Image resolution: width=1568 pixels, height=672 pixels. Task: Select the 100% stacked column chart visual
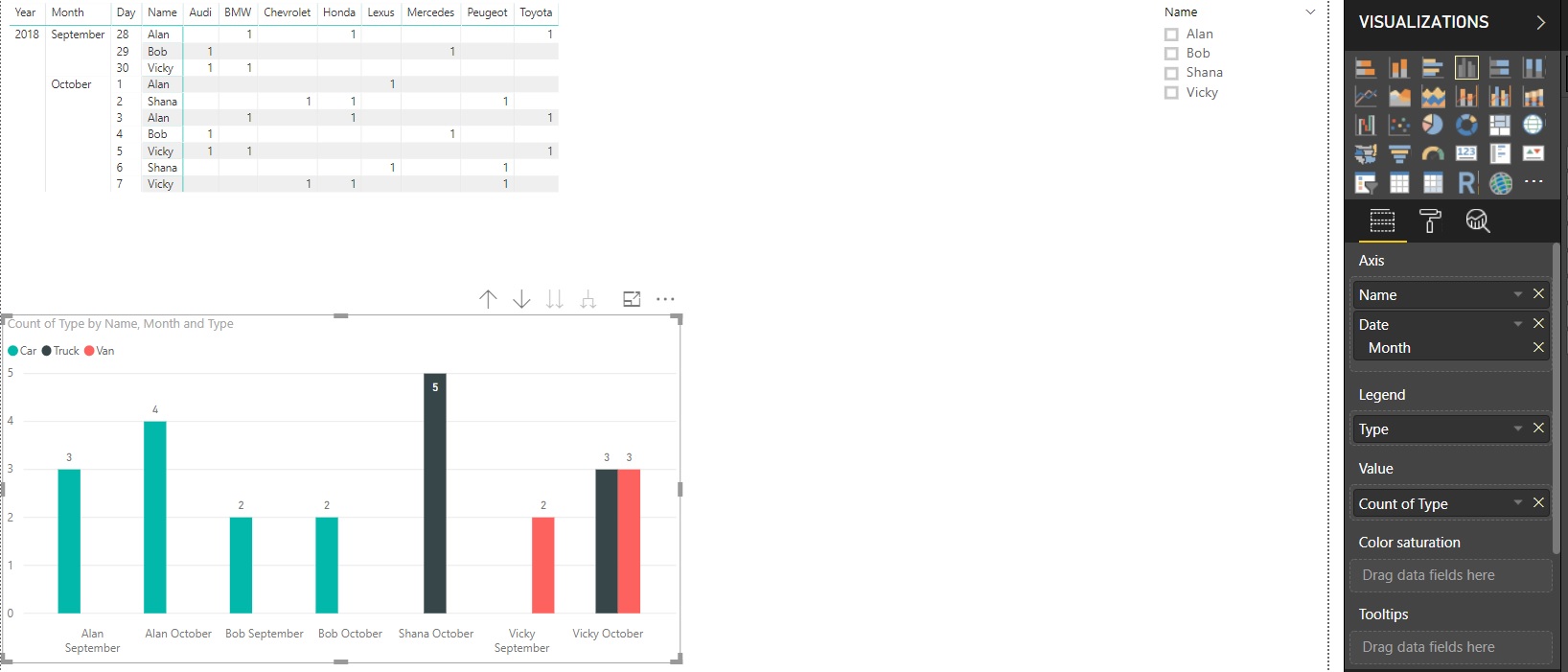(x=1533, y=68)
